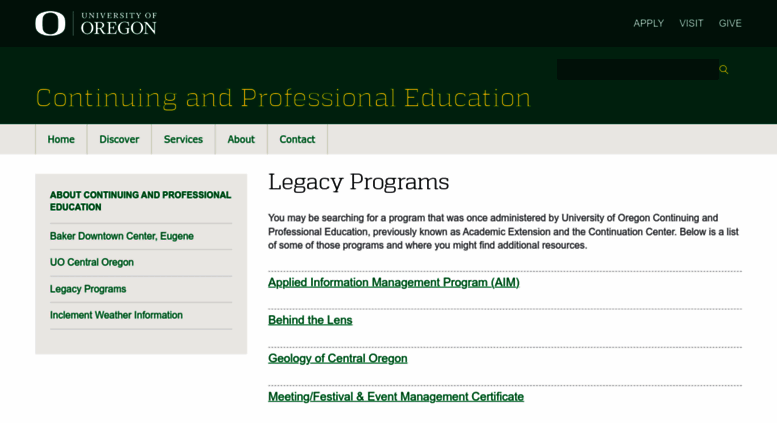This screenshot has width=777, height=423.
Task: Open the Contact menu item
Action: (297, 139)
